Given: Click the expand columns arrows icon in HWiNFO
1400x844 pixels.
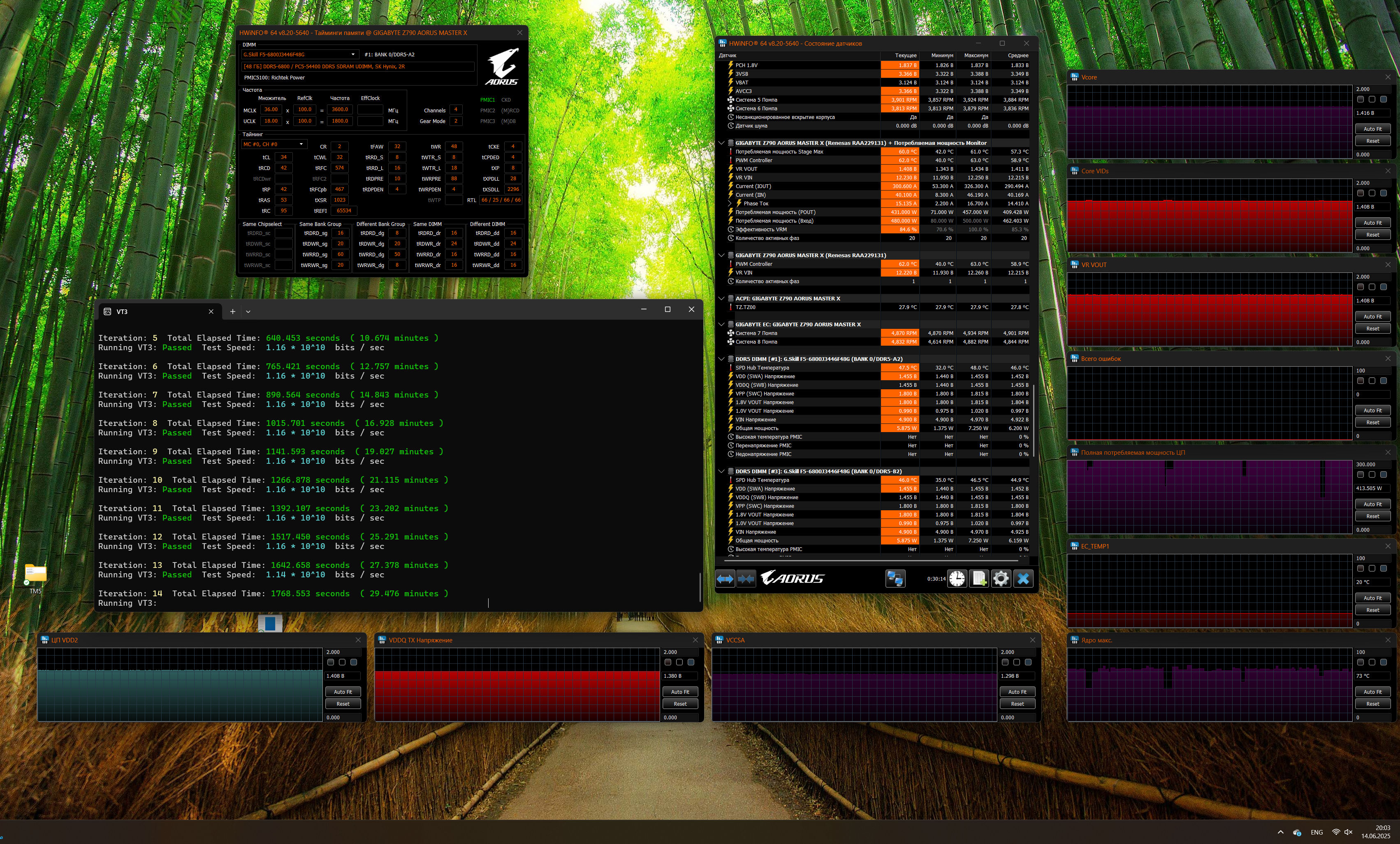Looking at the screenshot, I should 725,579.
